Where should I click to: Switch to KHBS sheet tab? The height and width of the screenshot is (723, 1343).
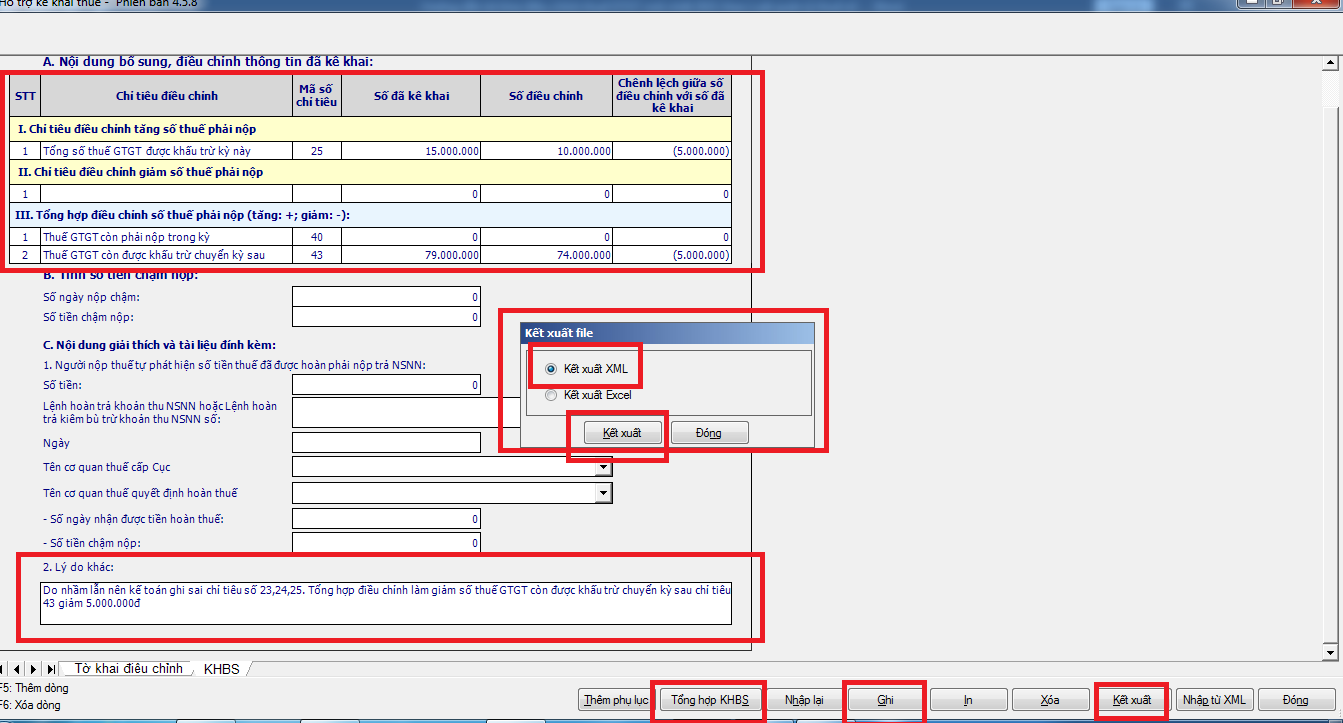pos(222,668)
